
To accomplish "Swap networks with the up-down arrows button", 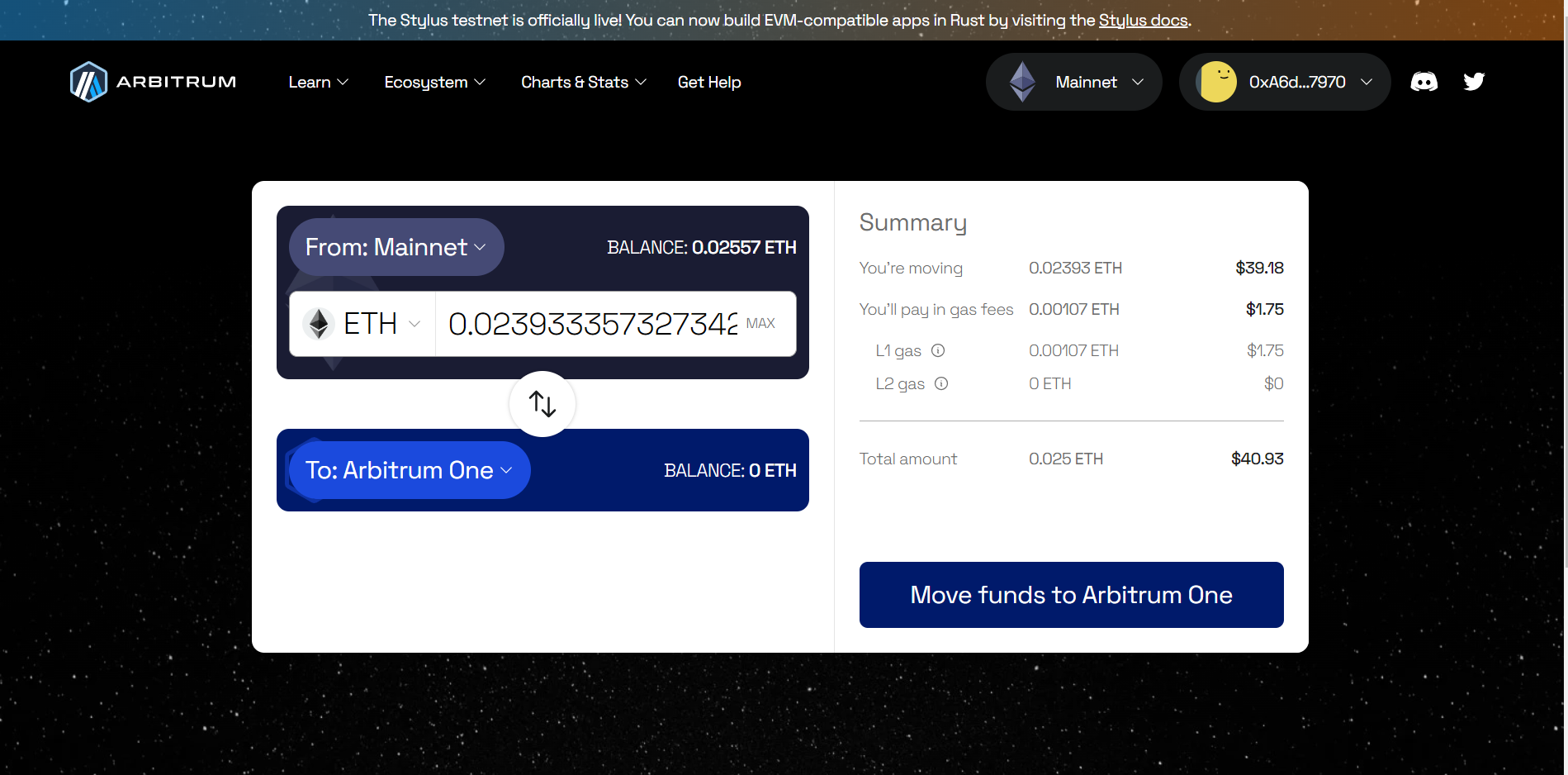I will point(542,404).
